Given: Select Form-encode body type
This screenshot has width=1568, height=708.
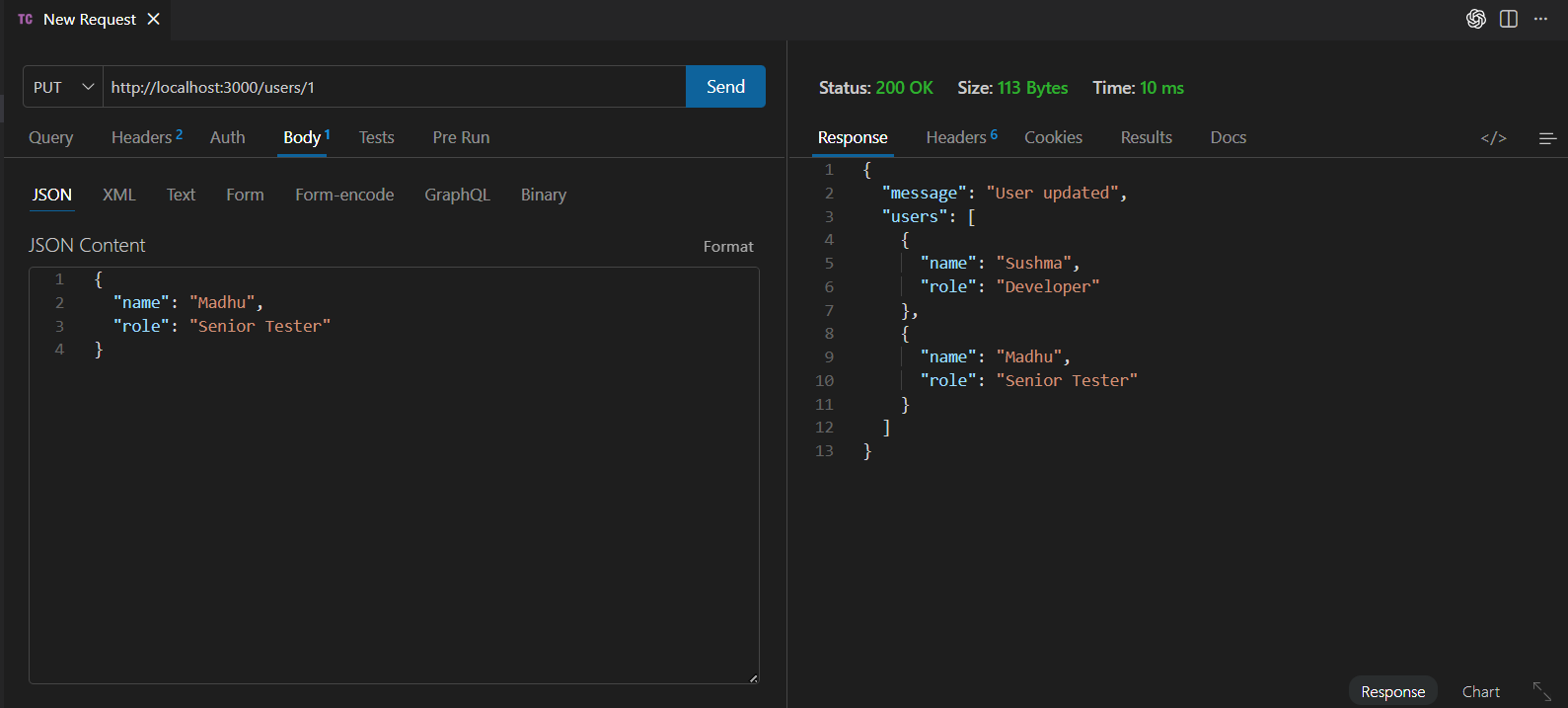Looking at the screenshot, I should pyautogui.click(x=344, y=195).
